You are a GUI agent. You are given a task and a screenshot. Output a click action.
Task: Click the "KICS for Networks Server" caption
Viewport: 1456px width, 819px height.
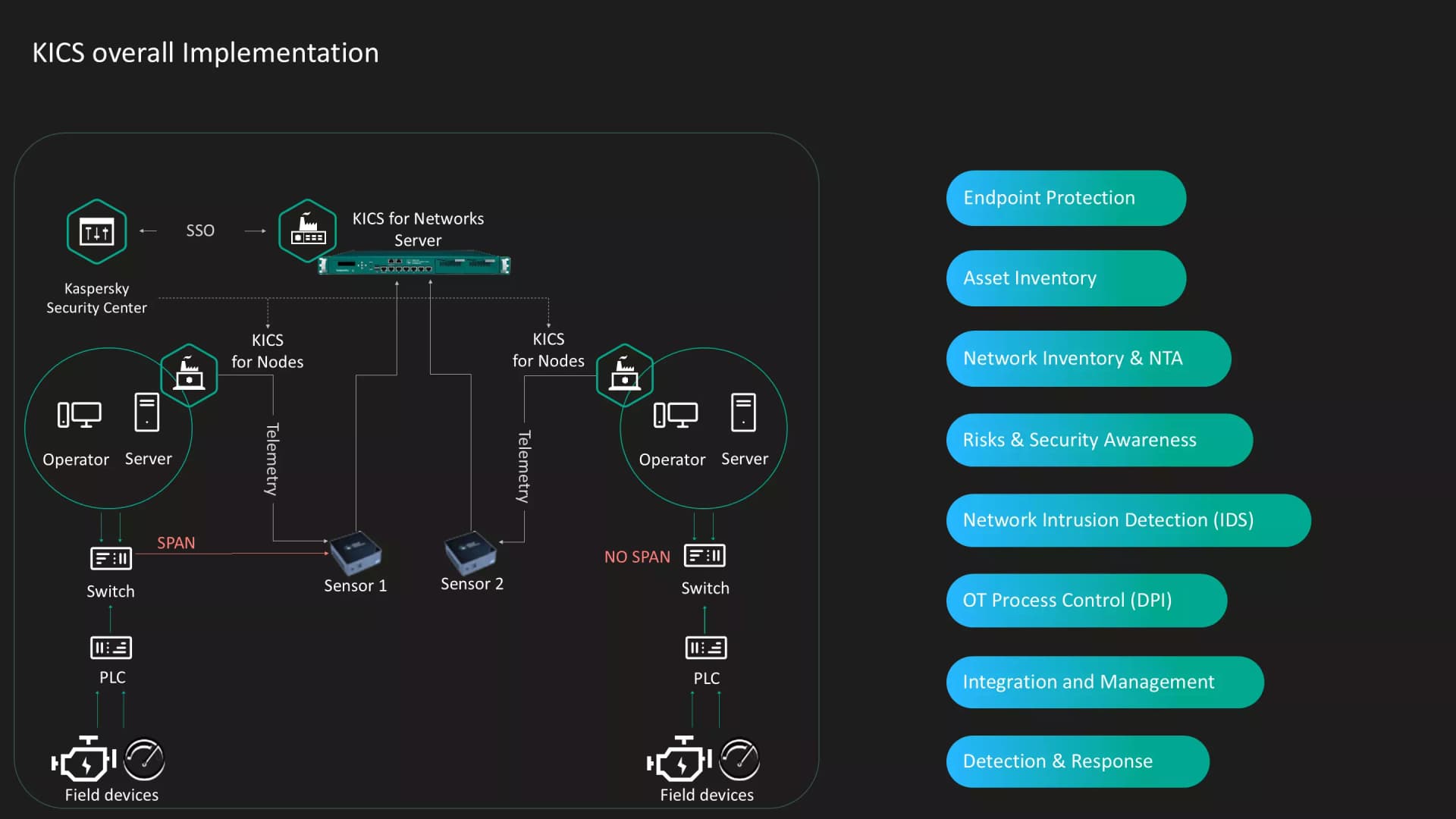coord(418,229)
